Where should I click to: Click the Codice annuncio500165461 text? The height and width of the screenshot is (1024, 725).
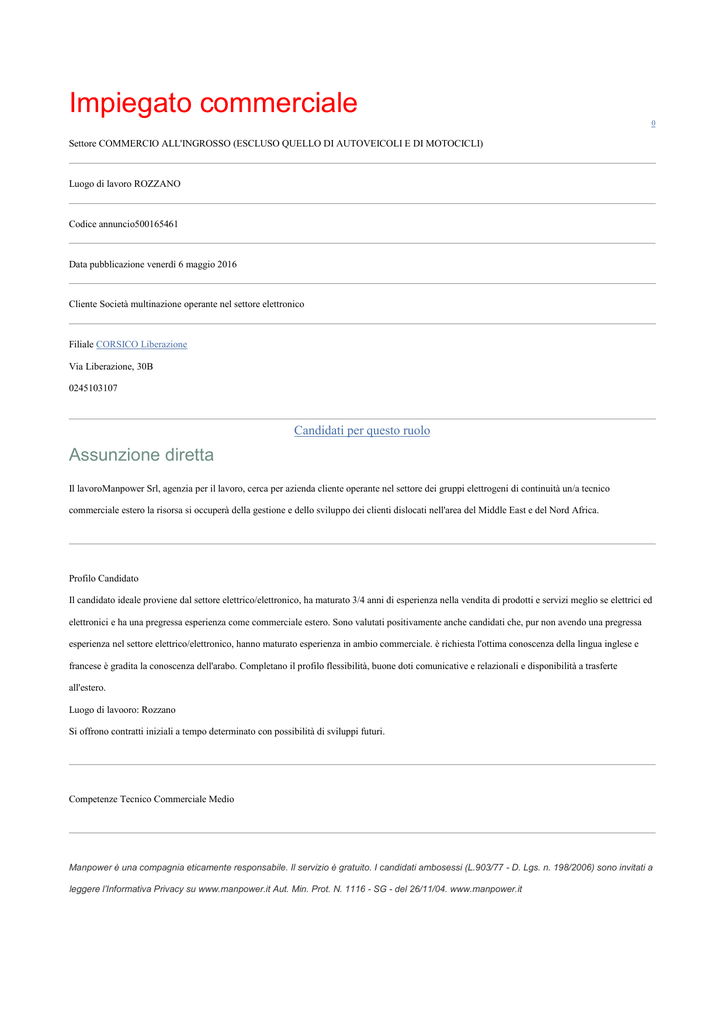point(123,224)
